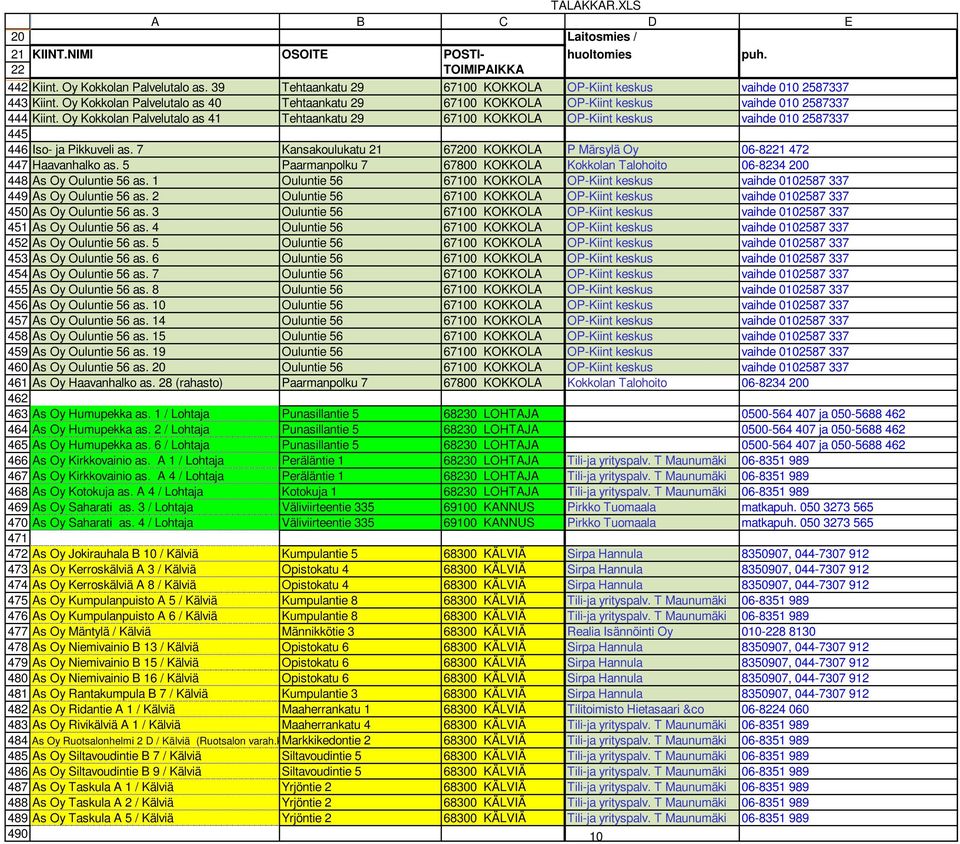Click cell Kotokuja 1

pos(360,491)
